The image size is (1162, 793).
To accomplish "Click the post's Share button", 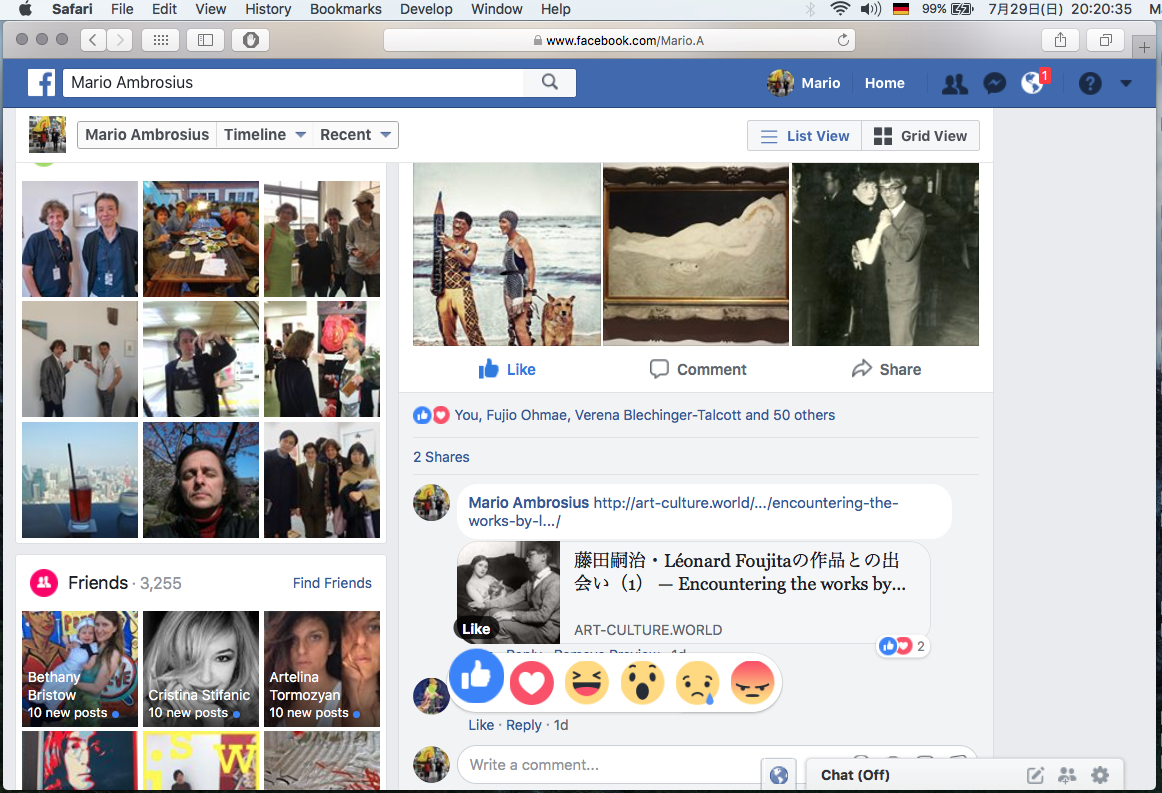I will [x=886, y=369].
